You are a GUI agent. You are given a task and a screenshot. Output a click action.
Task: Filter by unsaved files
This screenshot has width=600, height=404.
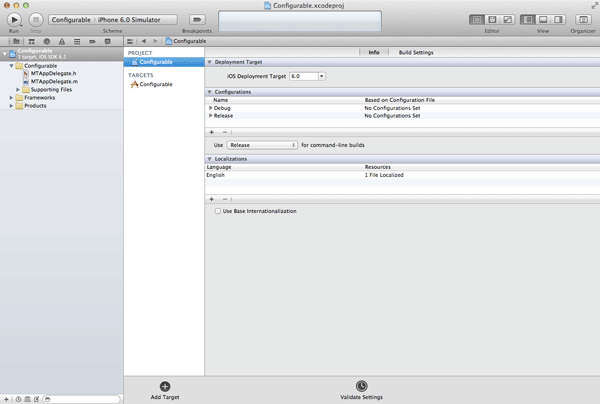(x=37, y=399)
